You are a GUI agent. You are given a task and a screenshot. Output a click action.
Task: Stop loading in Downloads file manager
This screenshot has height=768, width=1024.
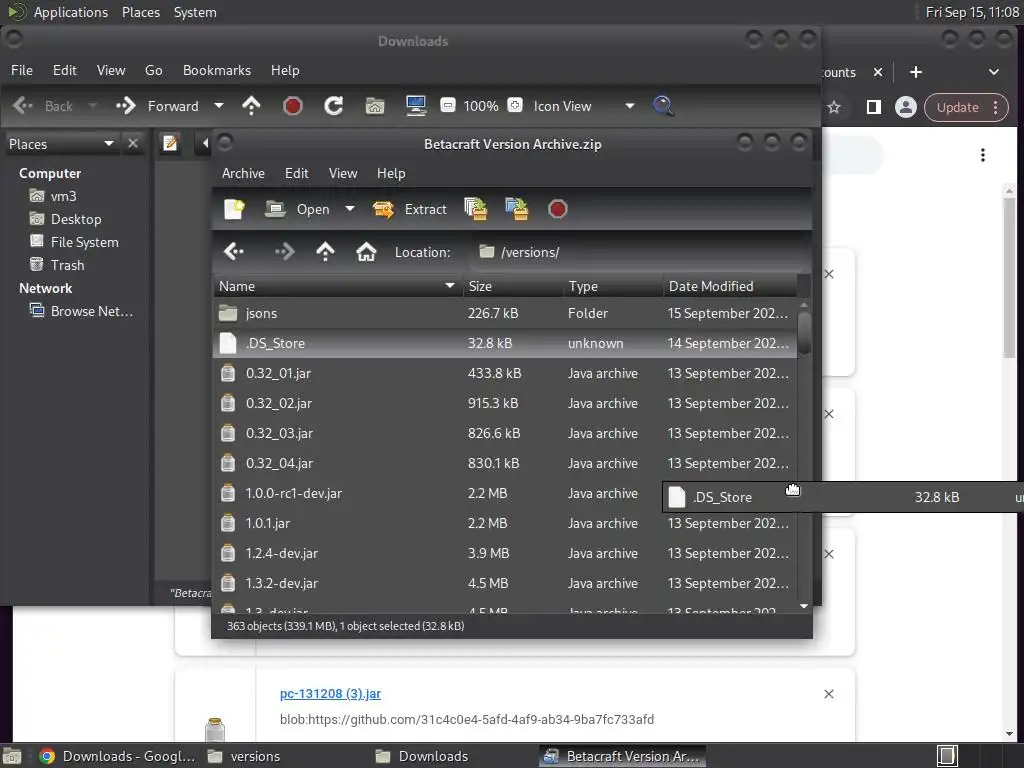293,106
